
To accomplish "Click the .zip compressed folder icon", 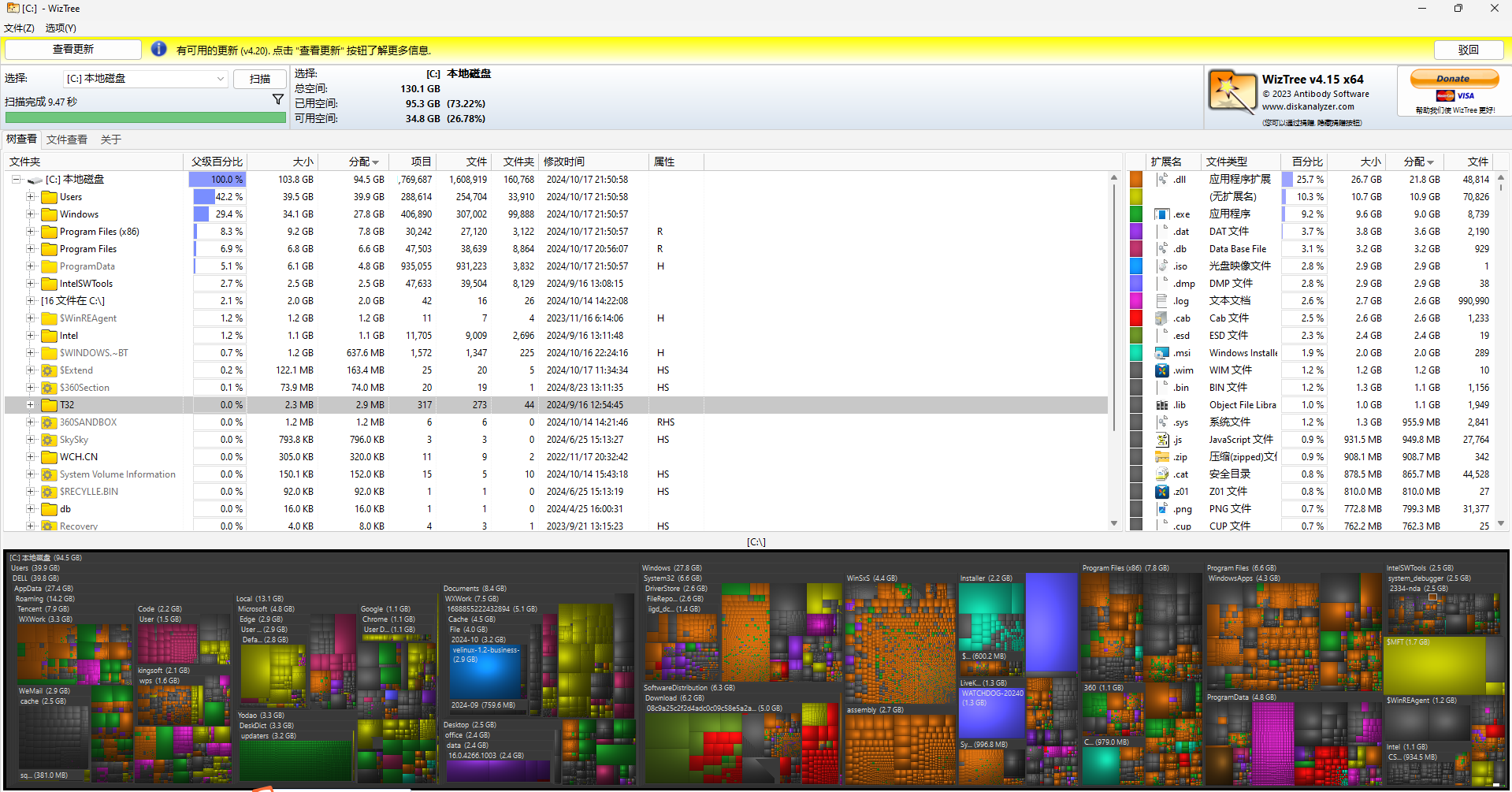I will (1162, 457).
